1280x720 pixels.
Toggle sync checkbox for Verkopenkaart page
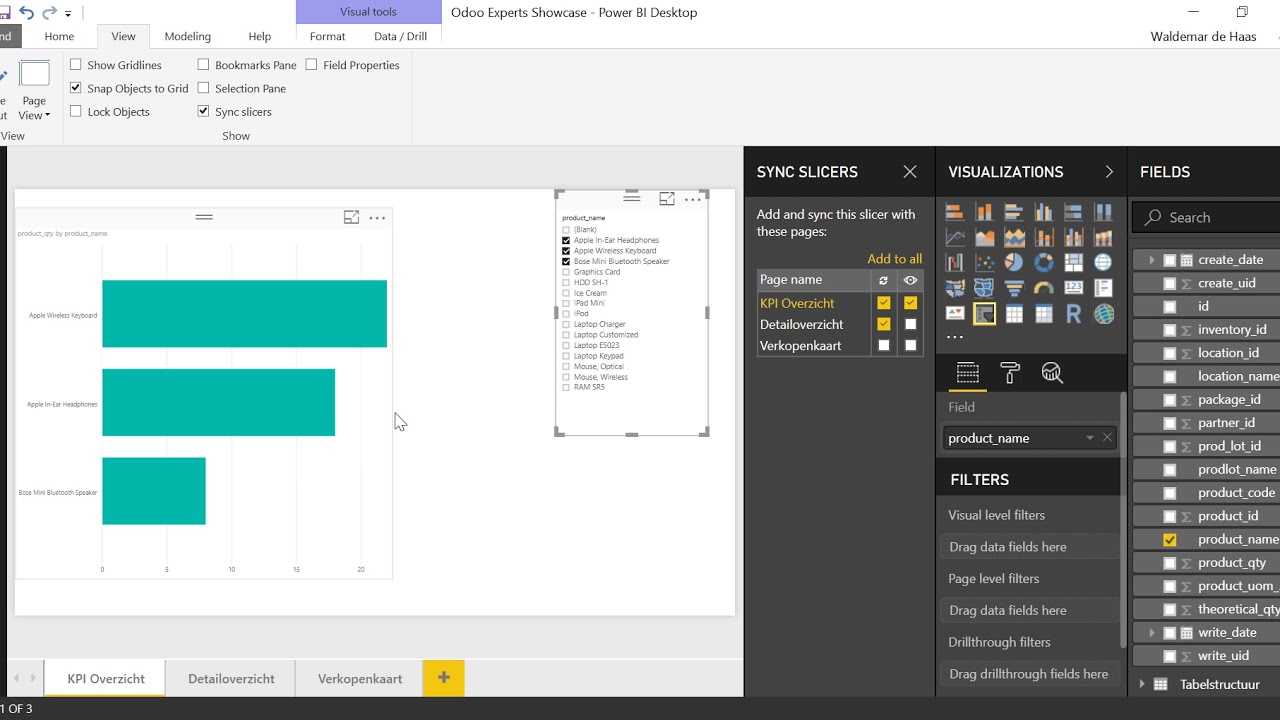pos(884,346)
